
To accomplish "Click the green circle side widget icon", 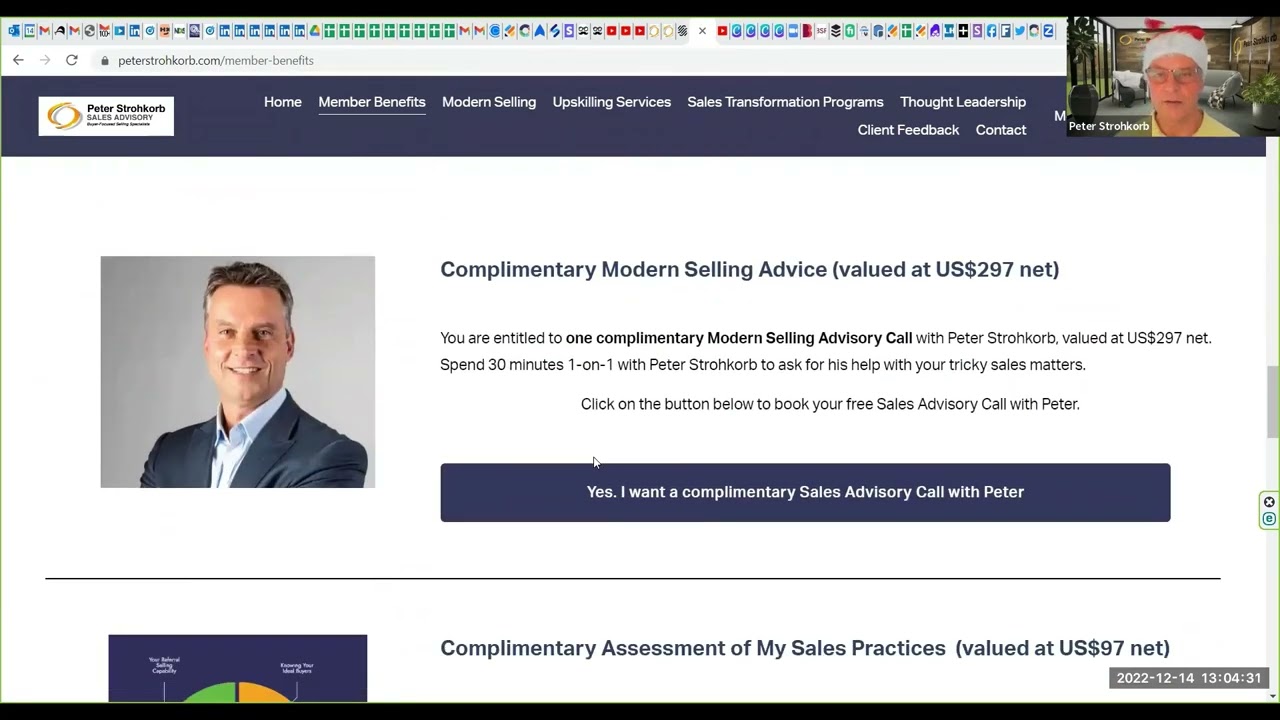I will 1269,519.
